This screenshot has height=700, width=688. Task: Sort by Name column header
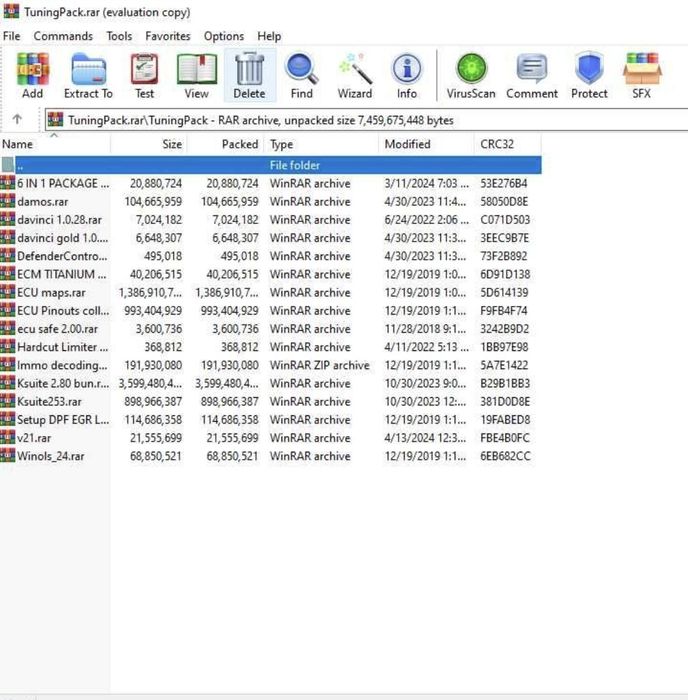tap(55, 144)
